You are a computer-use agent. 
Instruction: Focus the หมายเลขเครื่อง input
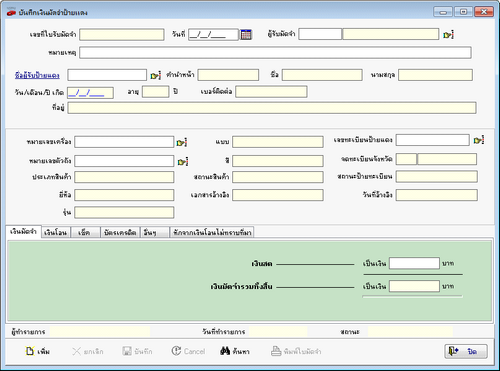[x=124, y=142]
